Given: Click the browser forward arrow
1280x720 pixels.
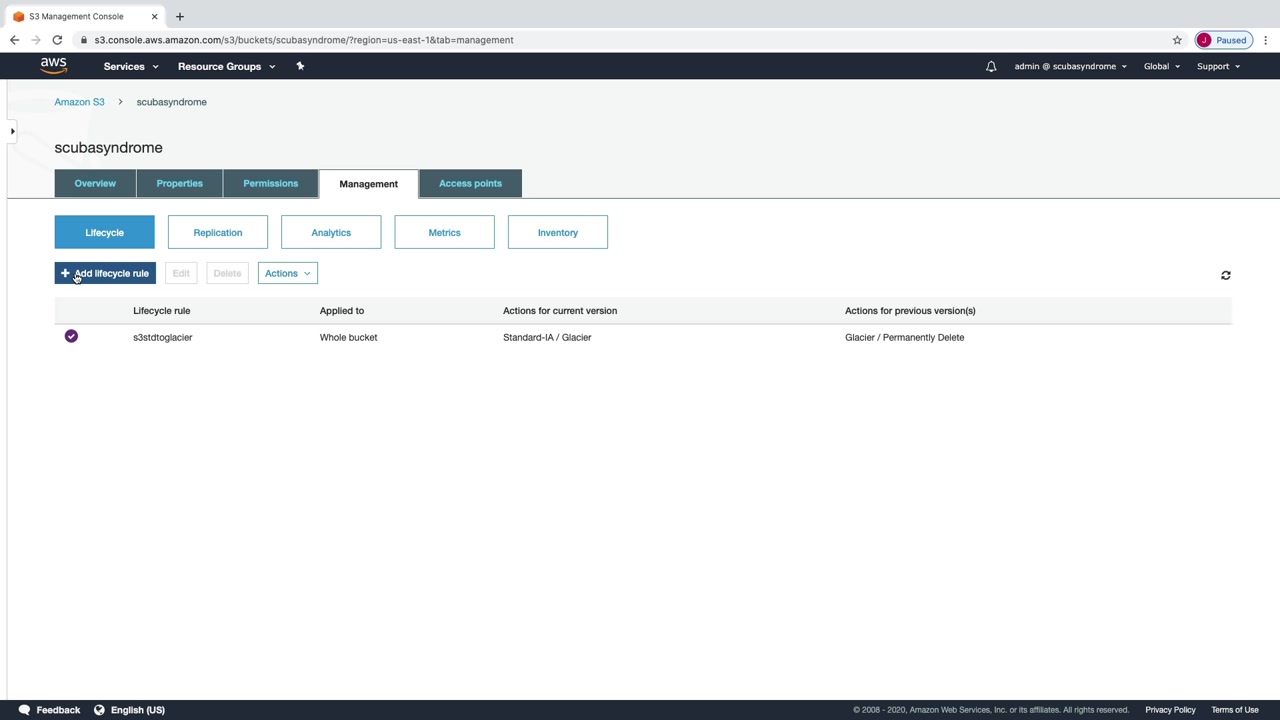Looking at the screenshot, I should coord(35,40).
